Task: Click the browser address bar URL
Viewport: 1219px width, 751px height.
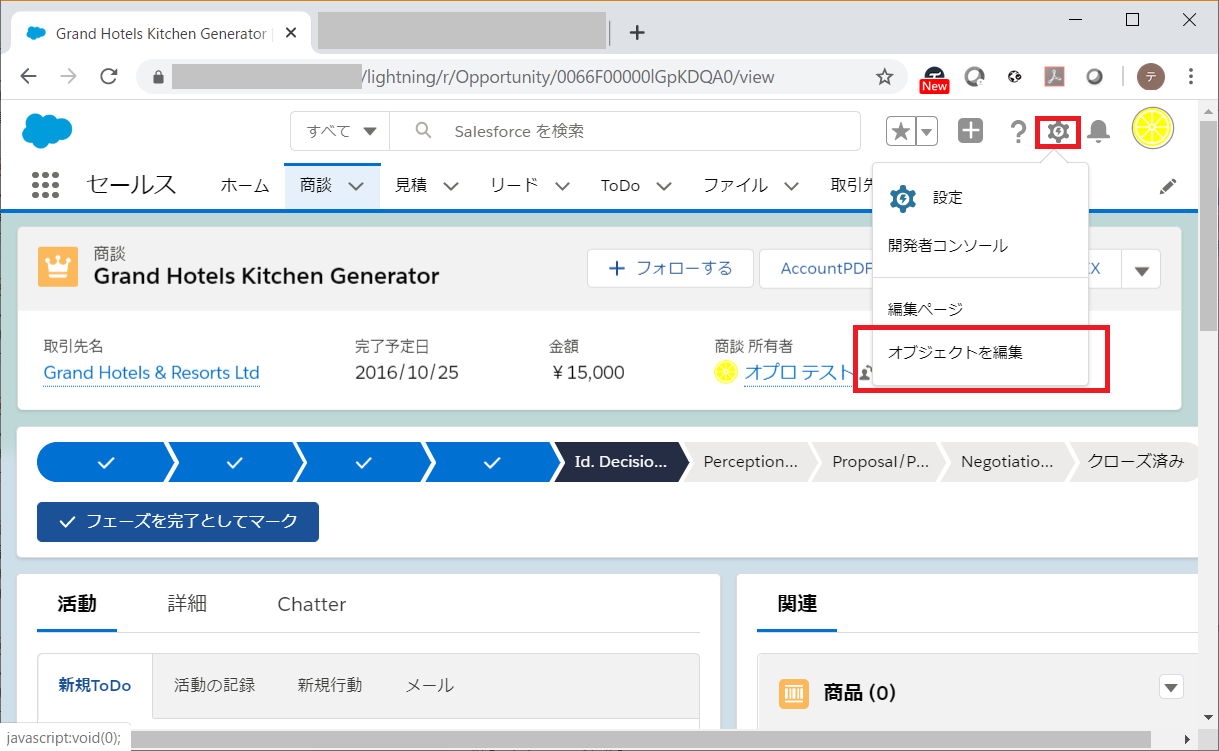Action: click(570, 76)
